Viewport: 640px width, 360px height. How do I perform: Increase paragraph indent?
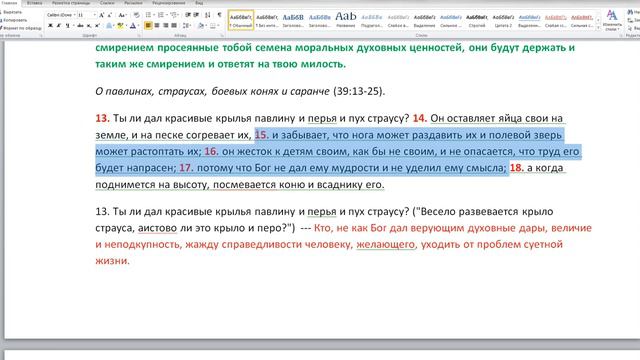(x=196, y=15)
